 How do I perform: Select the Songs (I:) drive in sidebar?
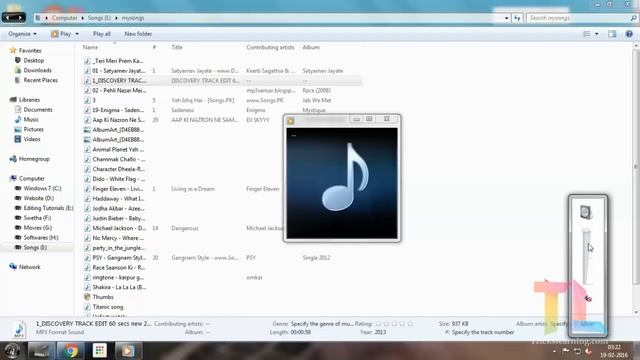coord(35,247)
